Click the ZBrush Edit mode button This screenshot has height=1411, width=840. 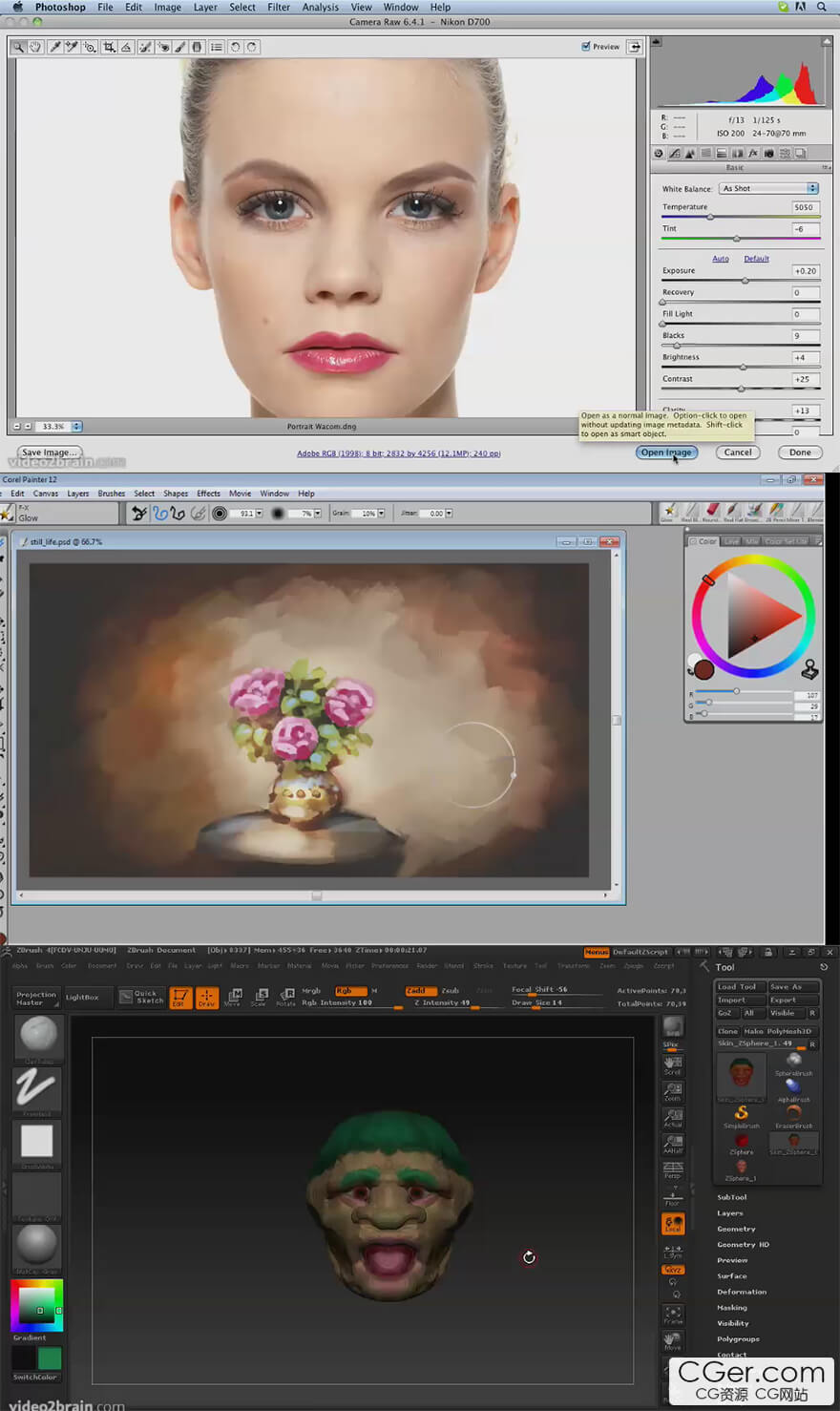[x=179, y=998]
